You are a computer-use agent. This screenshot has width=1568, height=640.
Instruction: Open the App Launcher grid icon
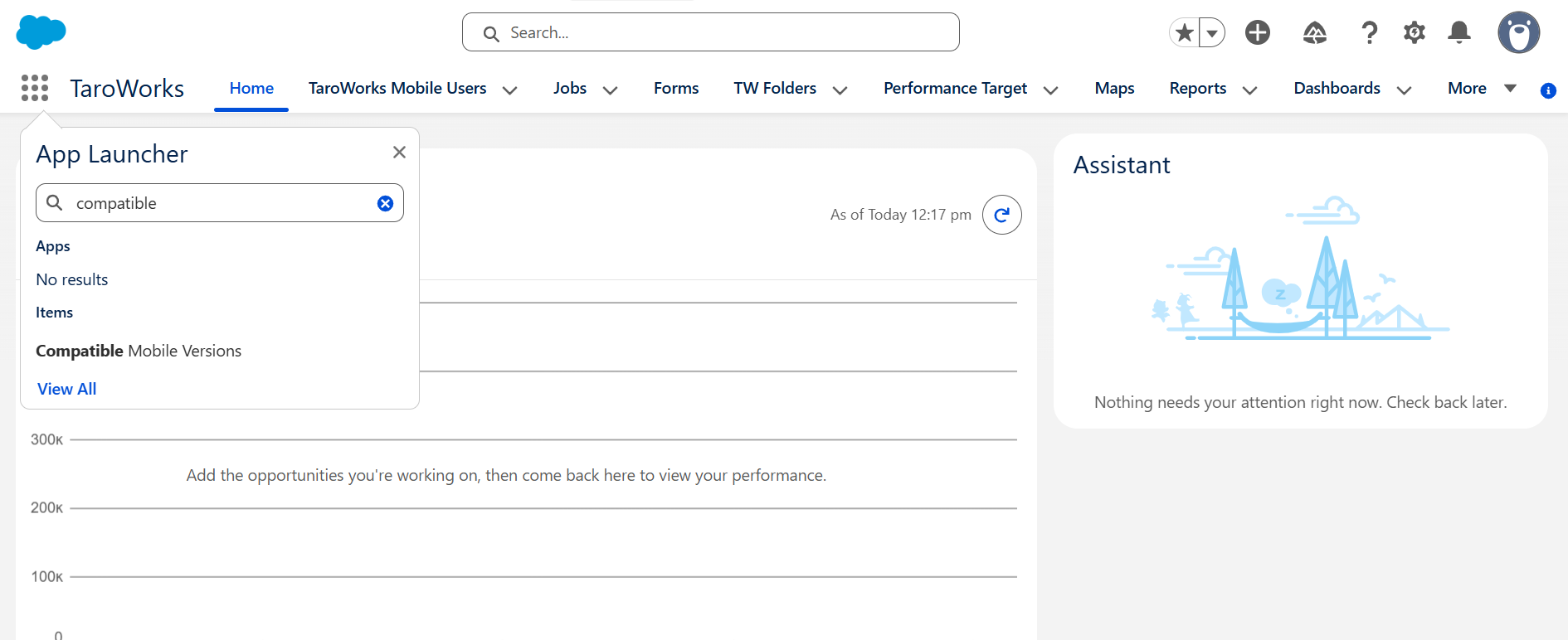point(35,88)
